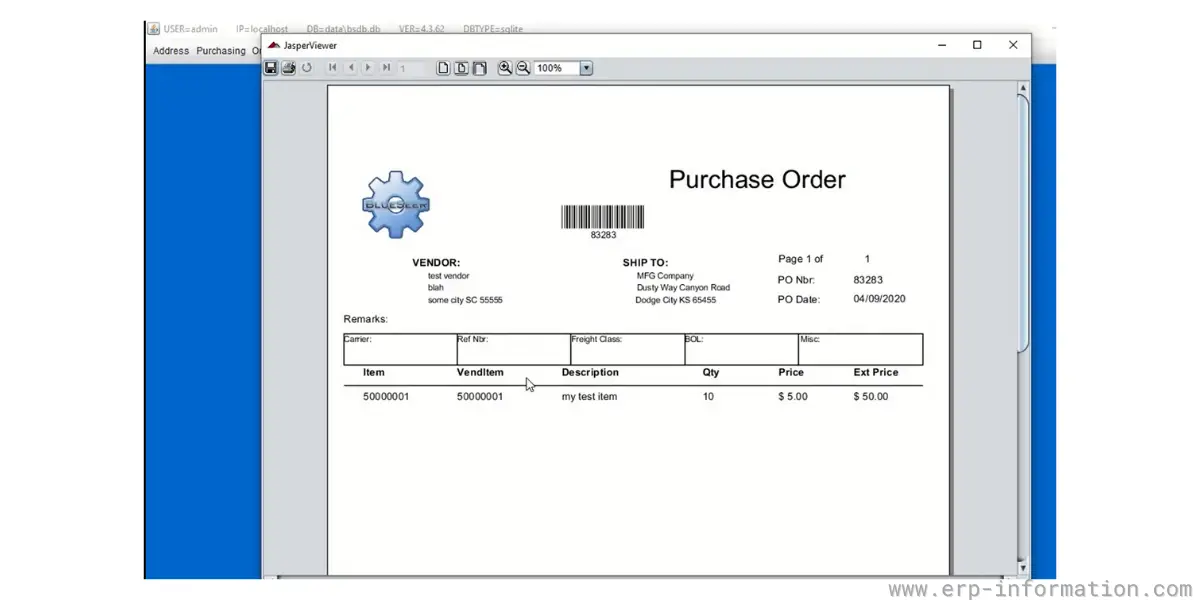Click 'Dusty Way Canyon Road' address line
Viewport: 1200px width, 600px height.
point(683,288)
